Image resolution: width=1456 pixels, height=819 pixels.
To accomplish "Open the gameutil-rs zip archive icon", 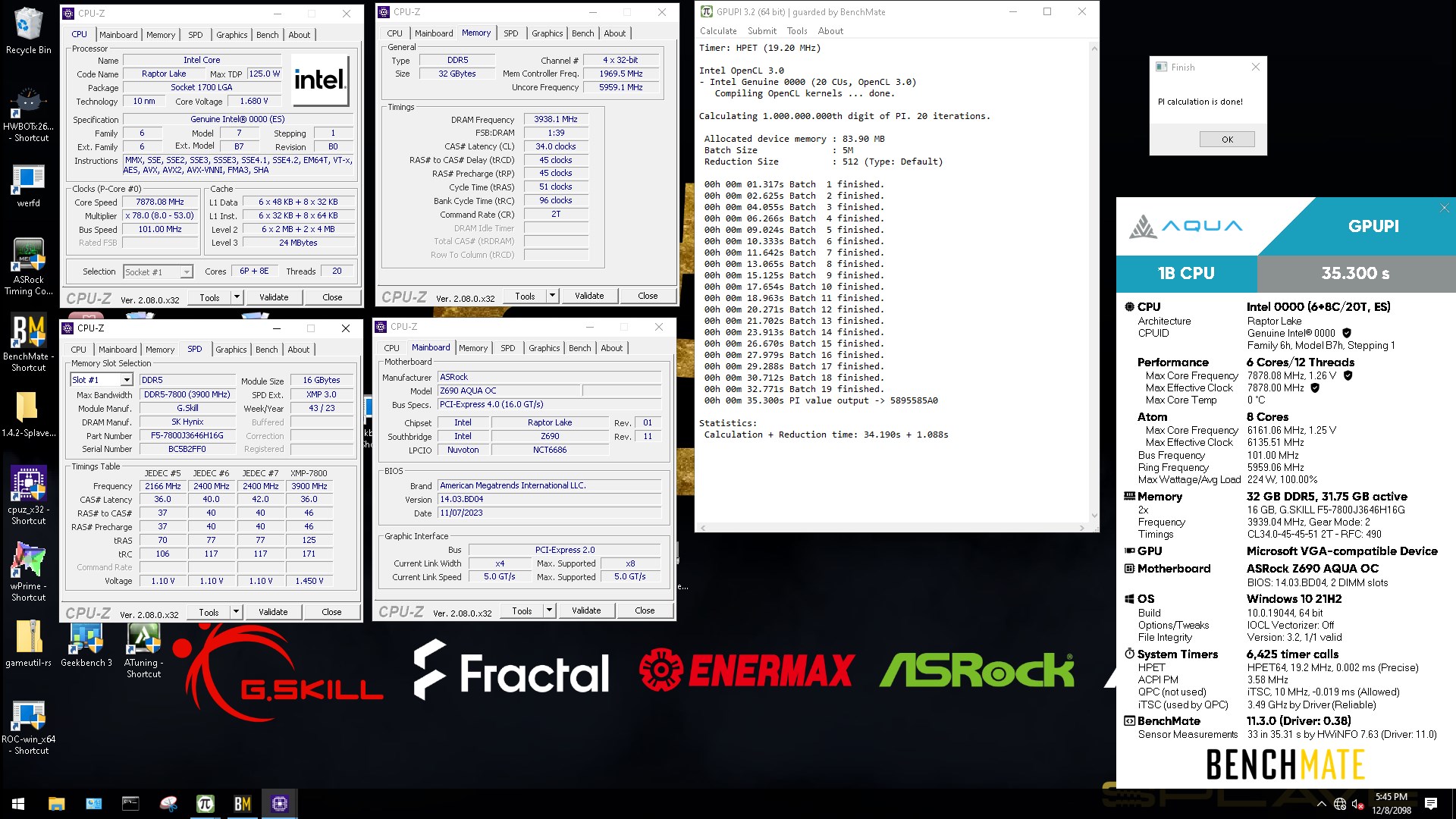I will click(x=28, y=644).
